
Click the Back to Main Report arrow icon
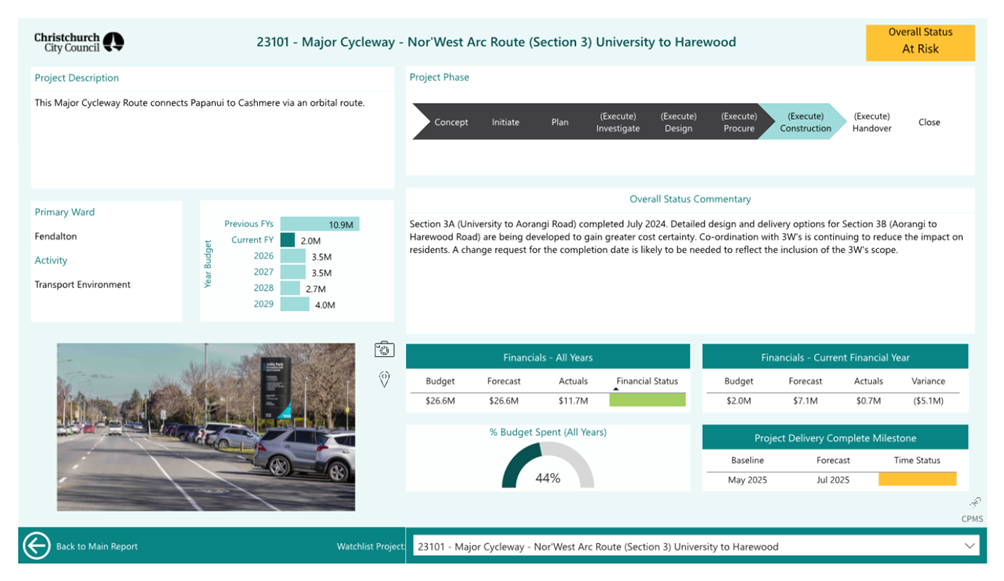(36, 546)
